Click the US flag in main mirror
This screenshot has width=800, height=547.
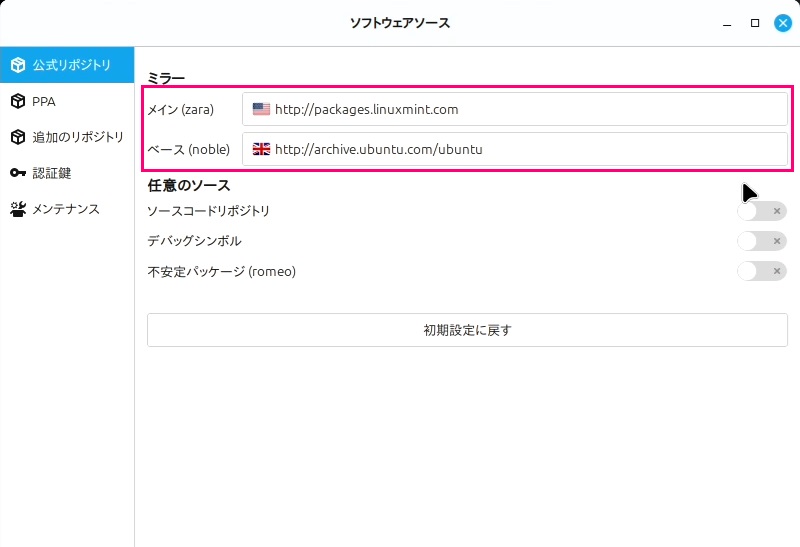(x=261, y=109)
